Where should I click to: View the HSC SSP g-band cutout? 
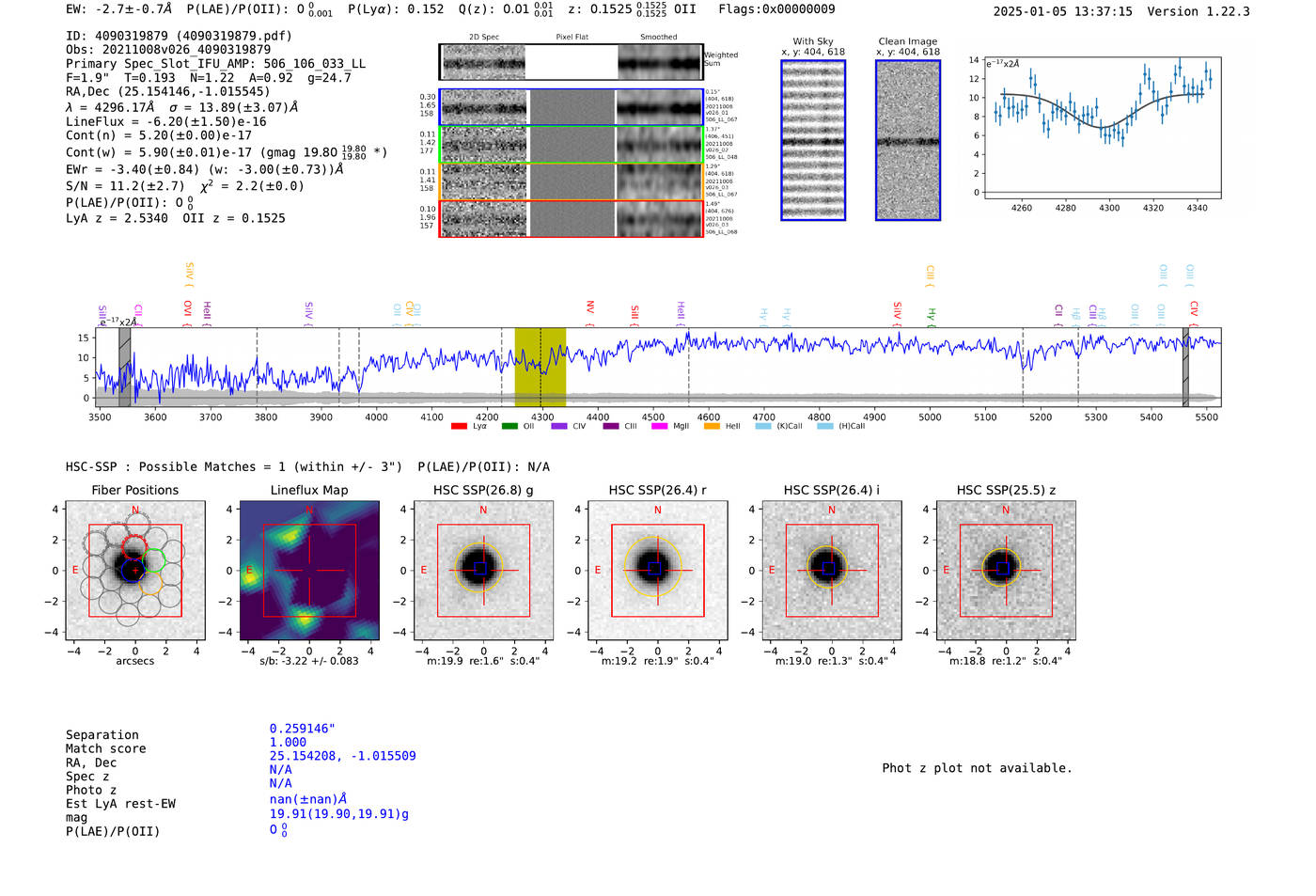[x=483, y=571]
